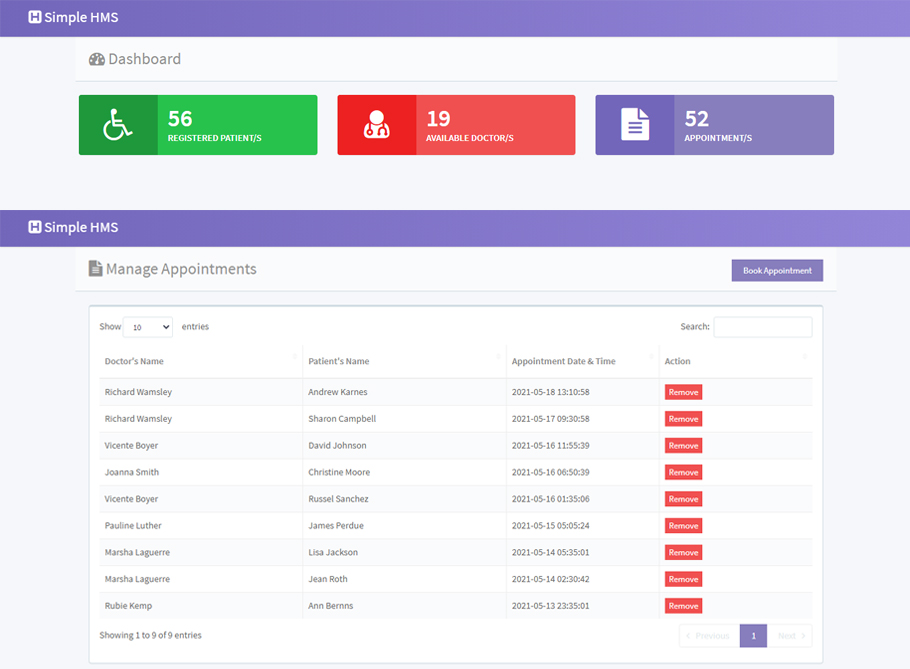This screenshot has height=669, width=910.
Task: Click the Previous pagination button
Action: pyautogui.click(x=709, y=636)
